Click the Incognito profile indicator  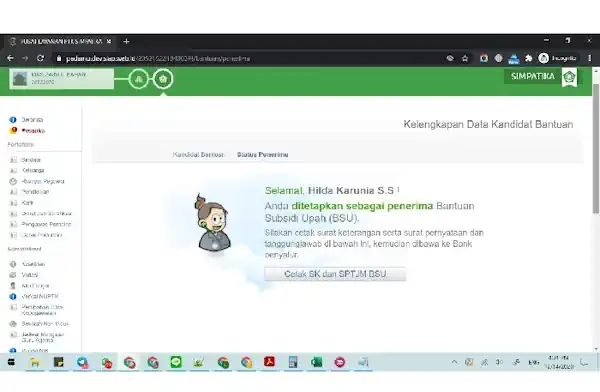tap(558, 58)
